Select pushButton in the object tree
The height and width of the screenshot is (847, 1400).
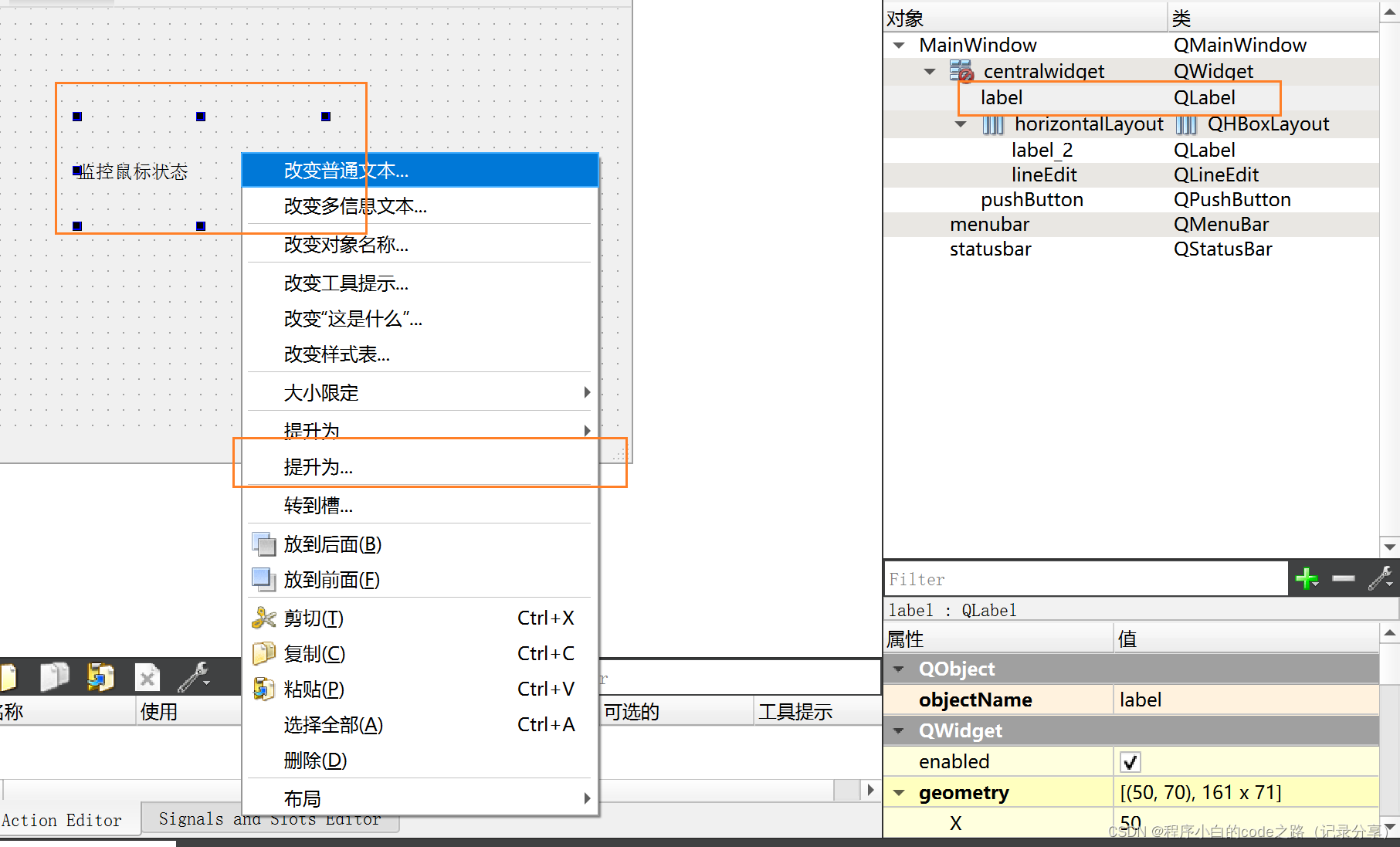(1131, 200)
